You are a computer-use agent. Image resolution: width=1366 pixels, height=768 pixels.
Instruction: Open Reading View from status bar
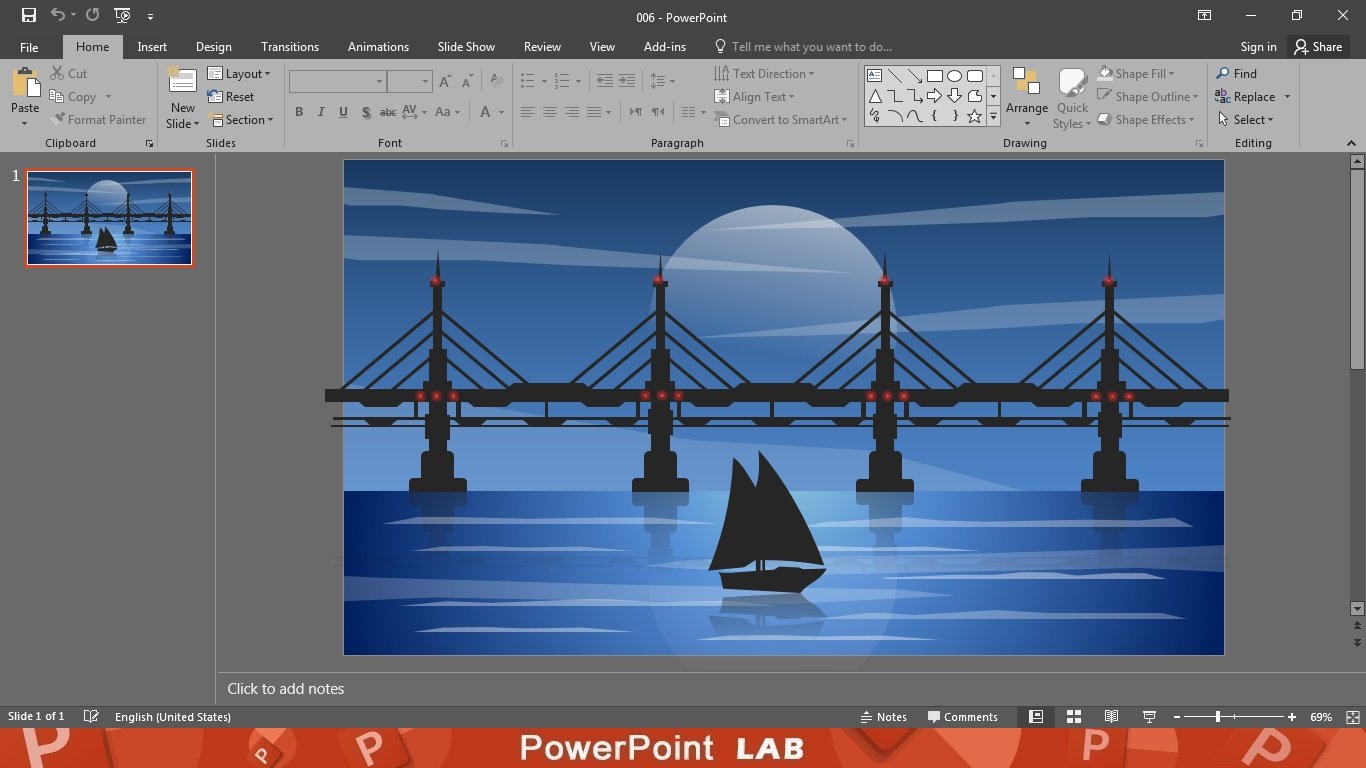(x=1111, y=717)
